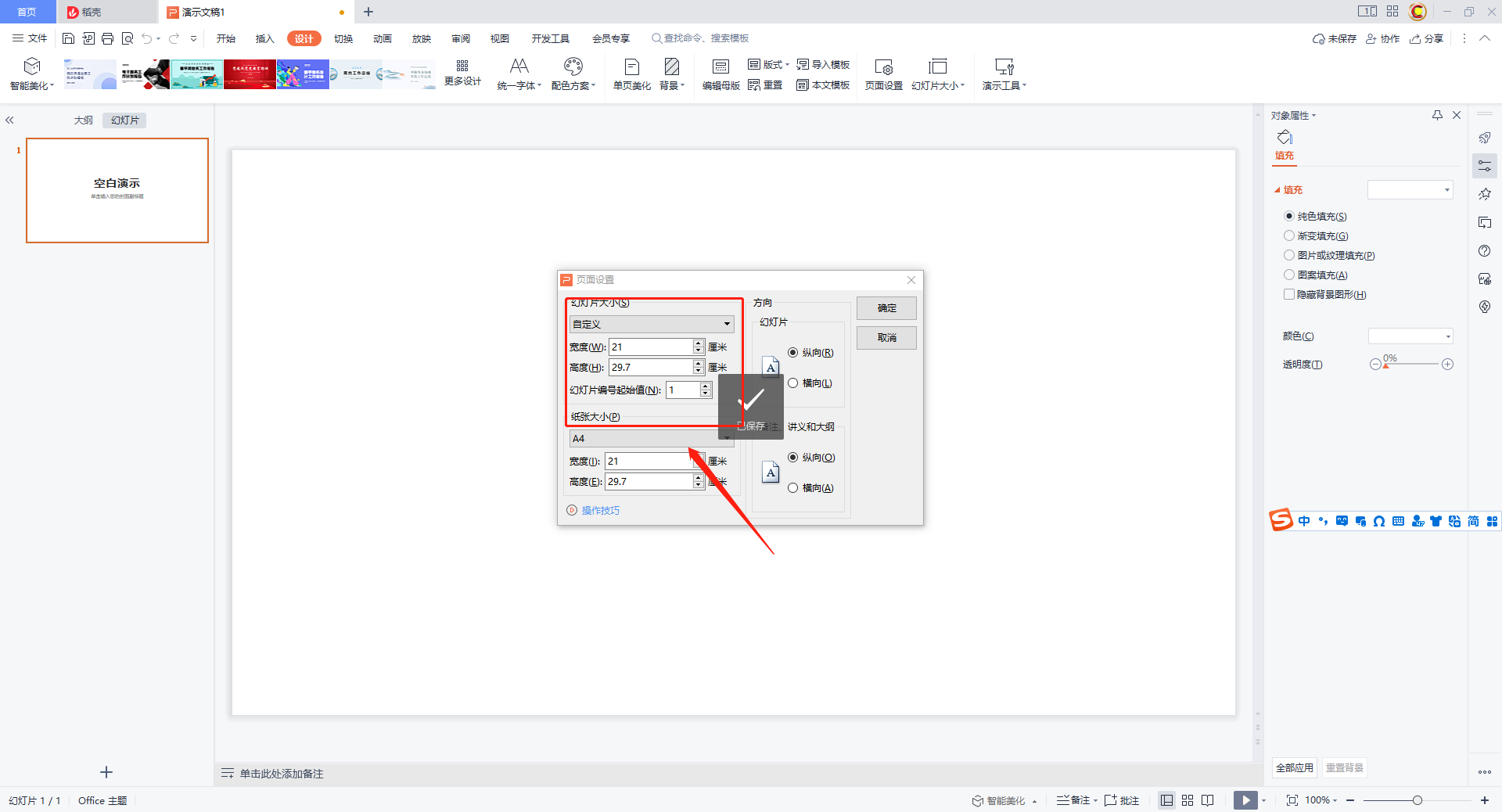Image resolution: width=1502 pixels, height=812 pixels.
Task: Toggle Hide Background Graphics (隐藏背景图形) checkbox
Action: [1289, 294]
